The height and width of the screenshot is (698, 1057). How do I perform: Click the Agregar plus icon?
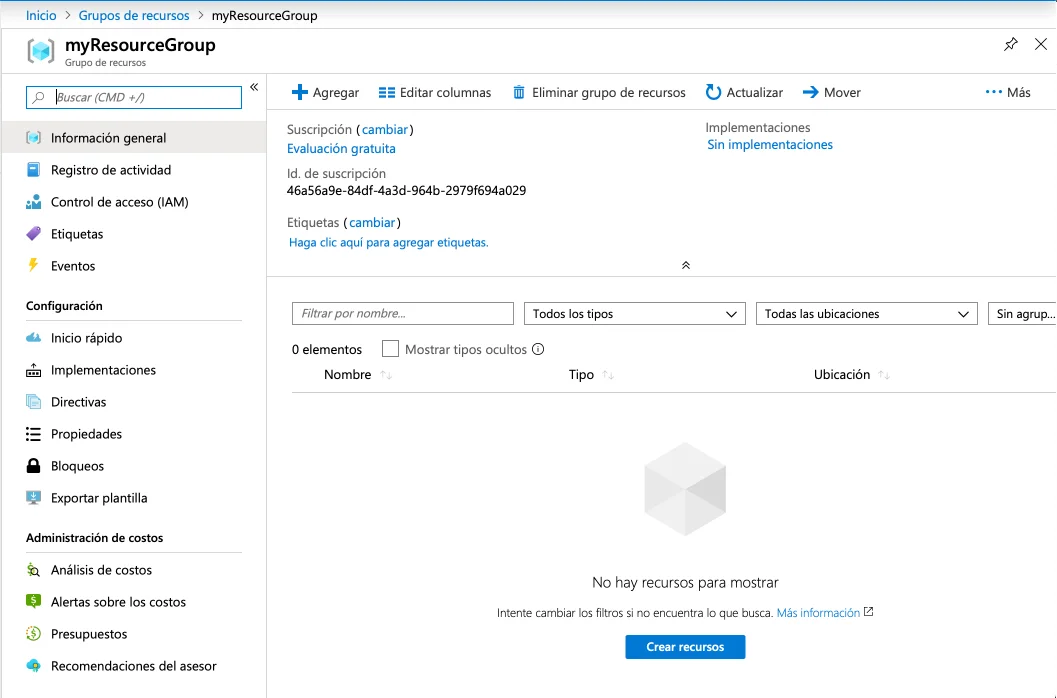pos(299,92)
